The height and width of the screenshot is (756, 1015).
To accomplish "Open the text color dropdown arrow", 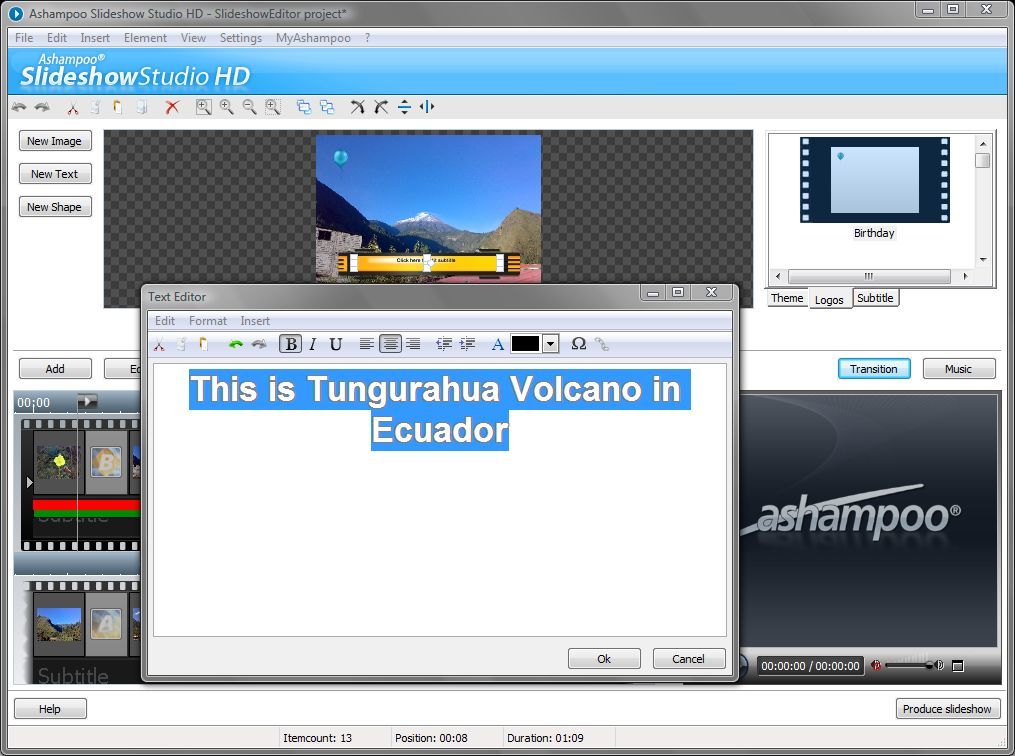I will point(549,344).
